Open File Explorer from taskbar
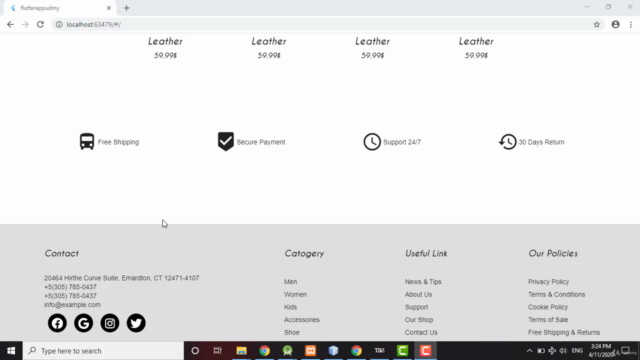Screen dimensions: 640x360 pyautogui.click(x=241, y=351)
